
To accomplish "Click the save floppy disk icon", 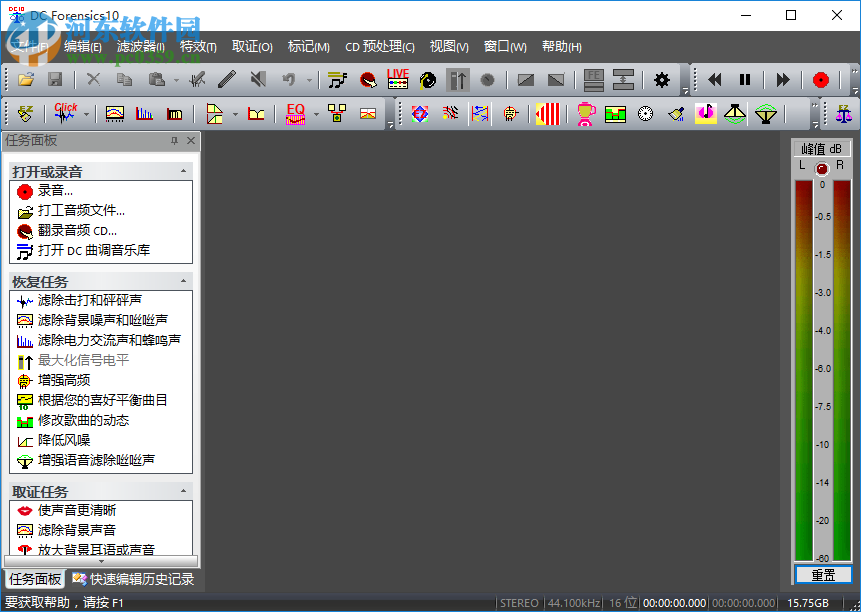I will coord(55,80).
